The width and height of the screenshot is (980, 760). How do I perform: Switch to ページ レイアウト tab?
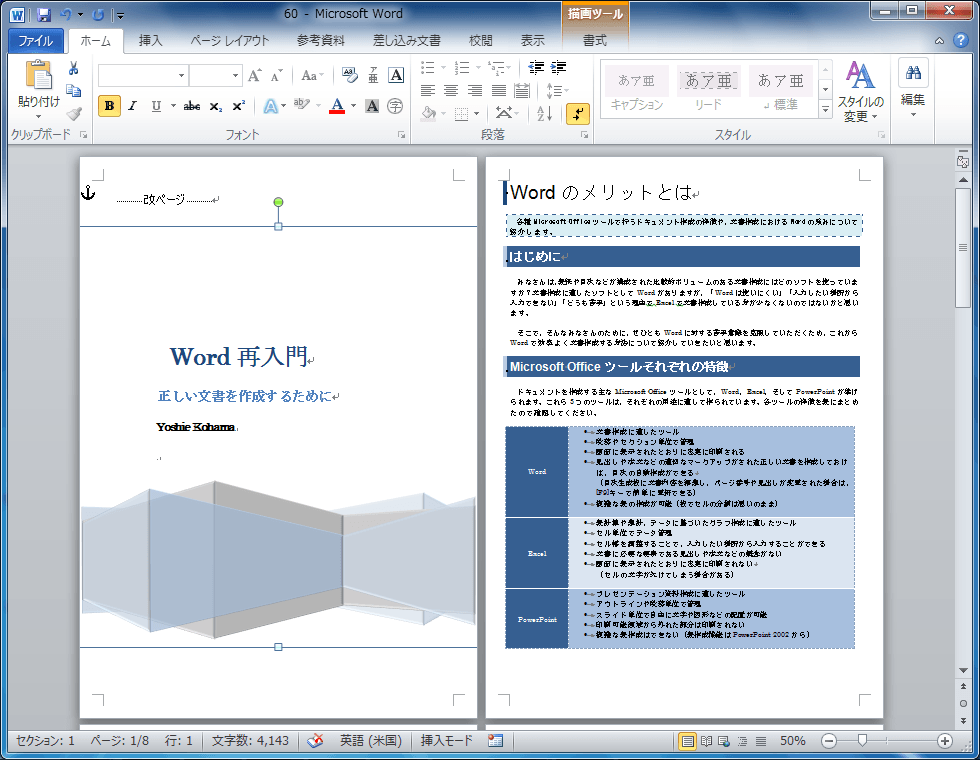229,41
